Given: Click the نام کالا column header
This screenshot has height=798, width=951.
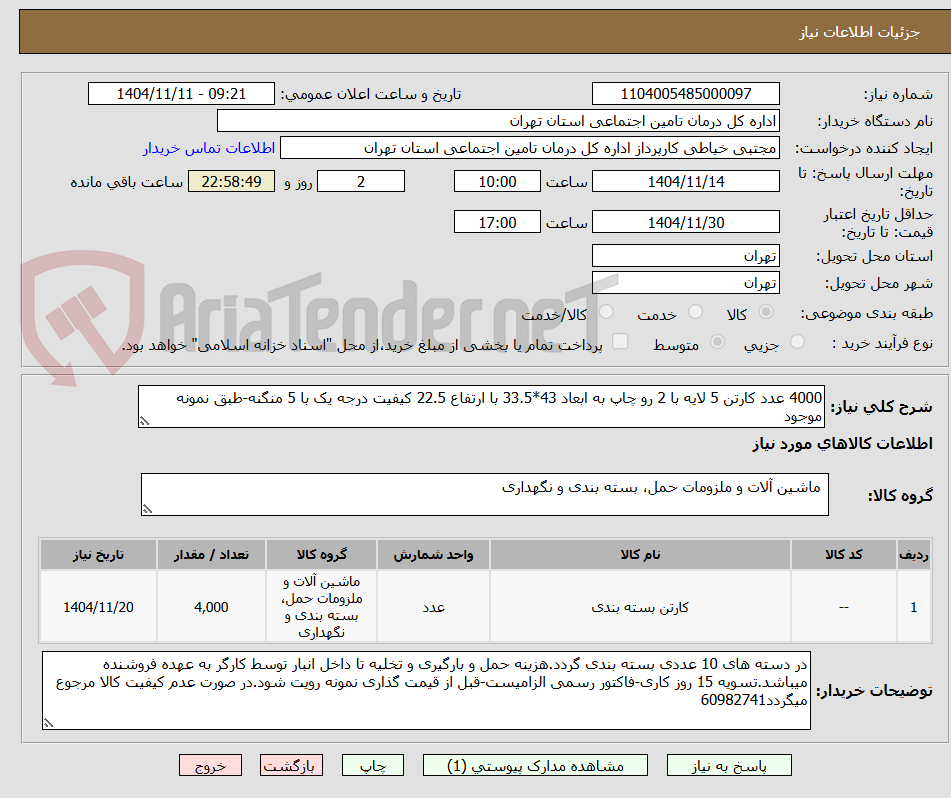Looking at the screenshot, I should click(640, 555).
